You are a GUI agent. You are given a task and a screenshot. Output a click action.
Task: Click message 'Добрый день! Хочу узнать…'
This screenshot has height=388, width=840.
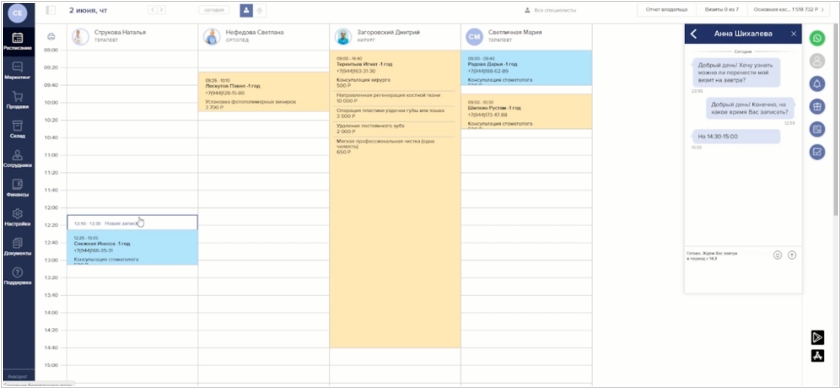click(x=736, y=72)
